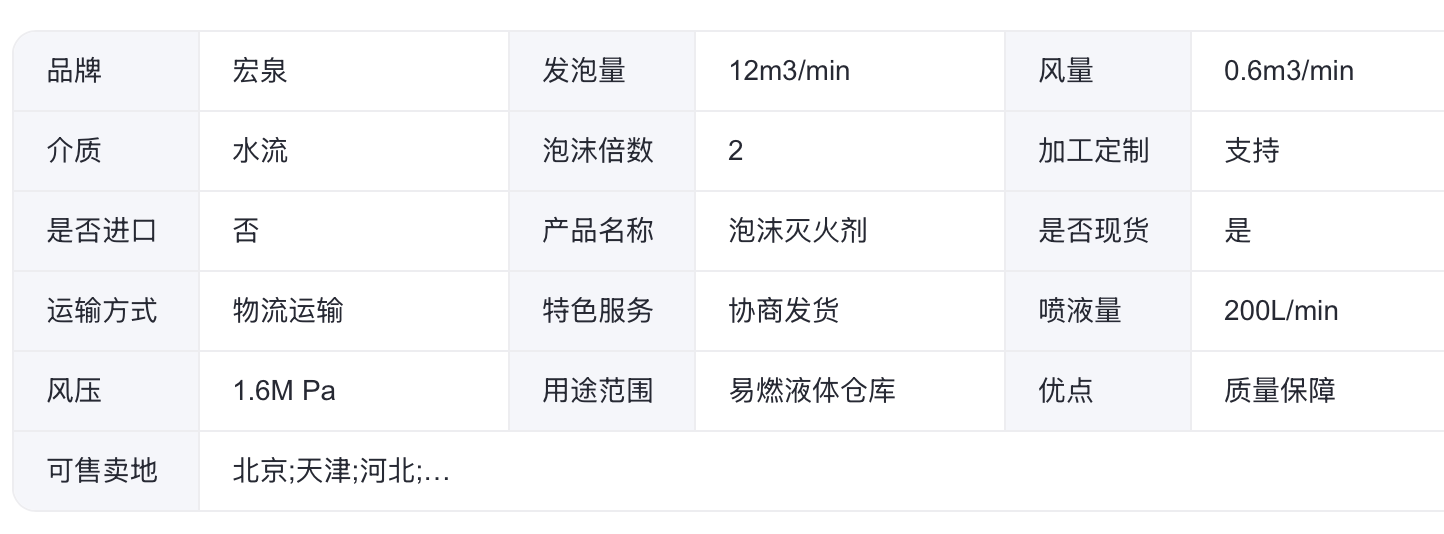The height and width of the screenshot is (534, 1444).
Task: Select the 水流 value cell
Action: click(x=260, y=151)
